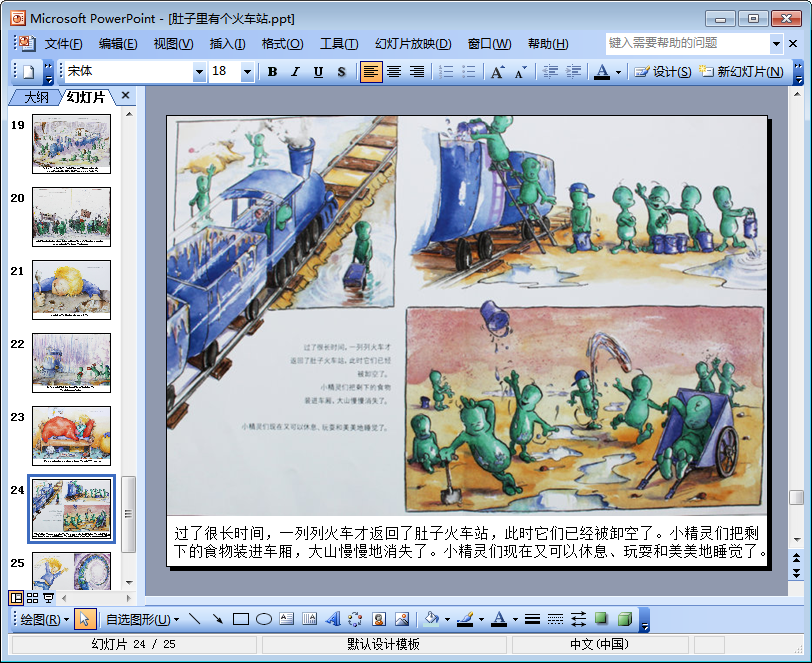Screen dimensions: 812x663
Task: Open the help question box dropdown
Action: (x=776, y=44)
